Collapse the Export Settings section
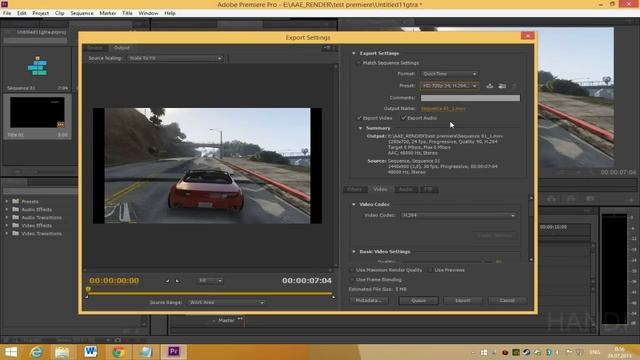This screenshot has width=640, height=360. click(x=354, y=53)
